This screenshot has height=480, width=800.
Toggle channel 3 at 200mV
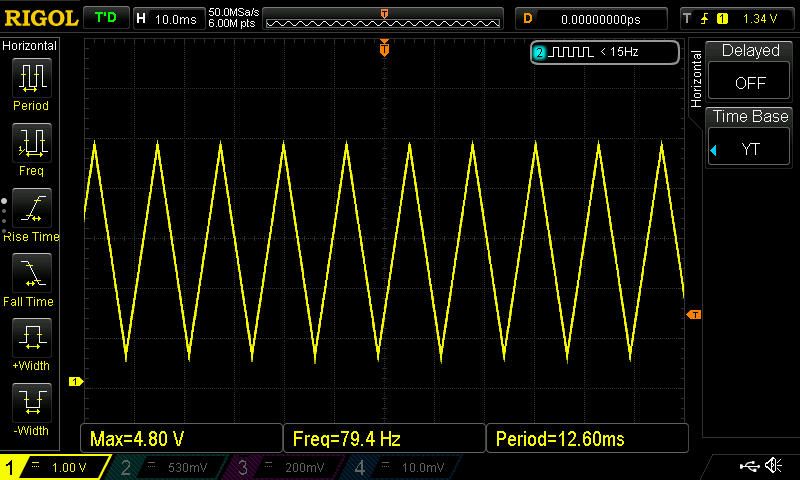point(286,467)
